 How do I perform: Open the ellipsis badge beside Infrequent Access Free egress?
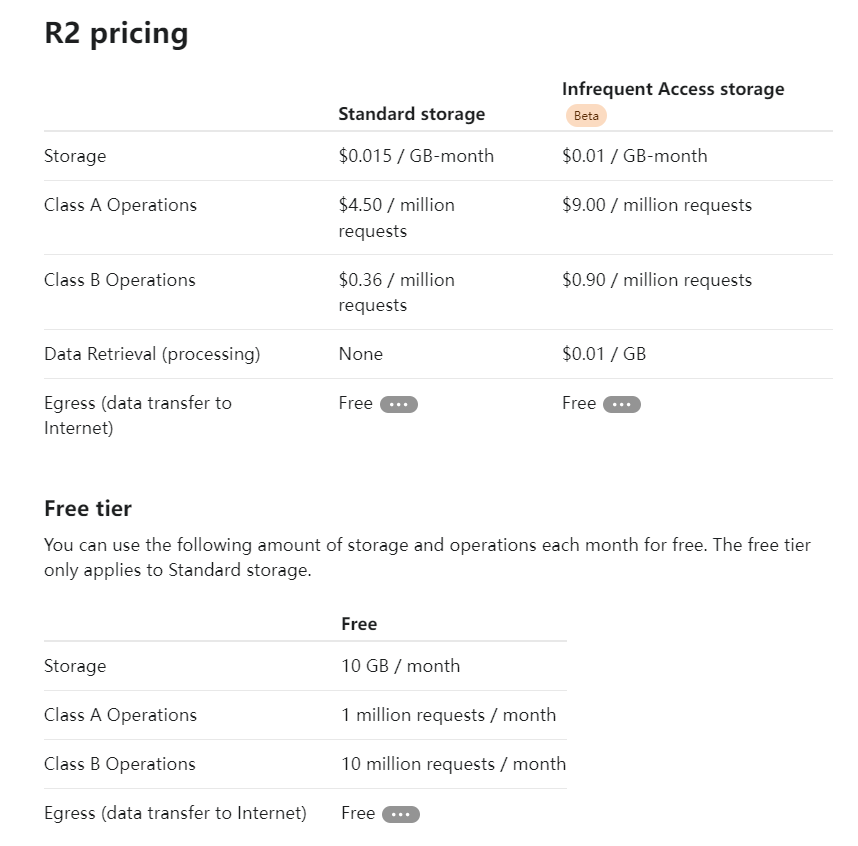pos(622,404)
